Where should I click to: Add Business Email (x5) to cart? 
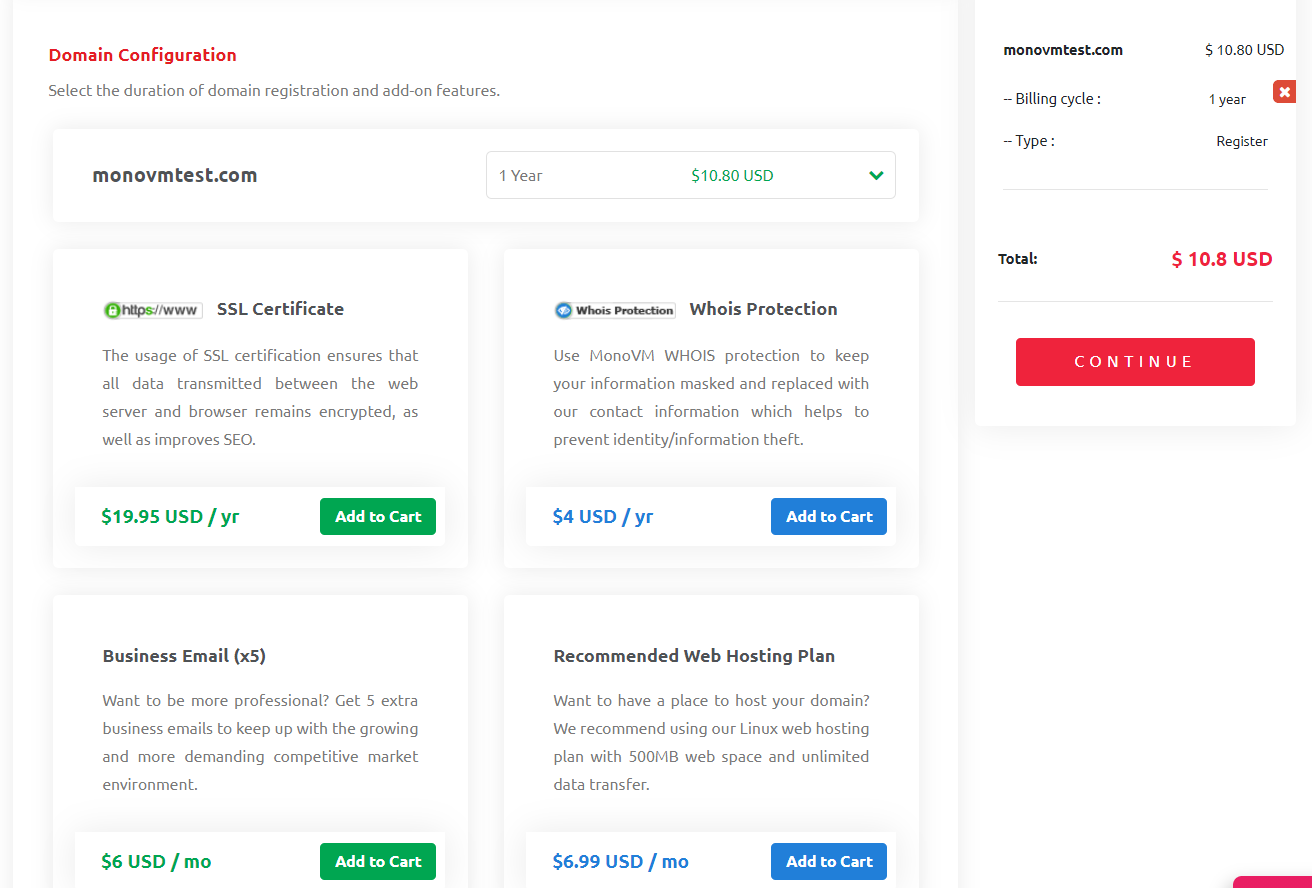pos(378,861)
